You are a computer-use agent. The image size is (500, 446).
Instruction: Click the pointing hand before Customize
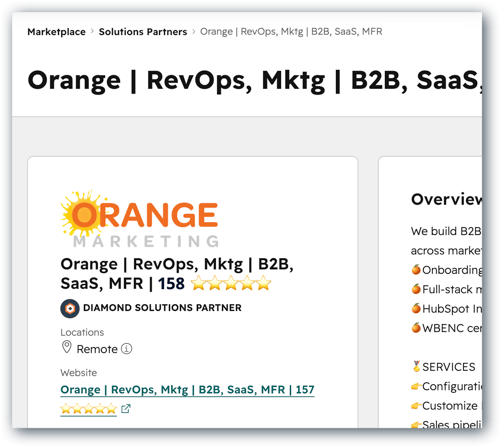click(416, 406)
